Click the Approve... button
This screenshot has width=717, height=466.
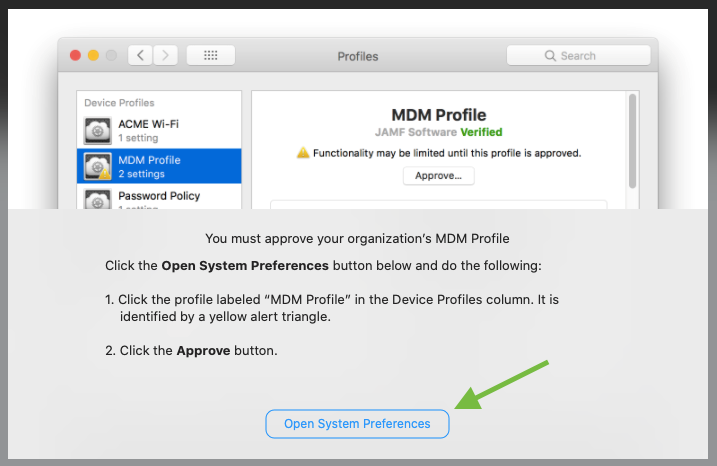click(x=439, y=176)
